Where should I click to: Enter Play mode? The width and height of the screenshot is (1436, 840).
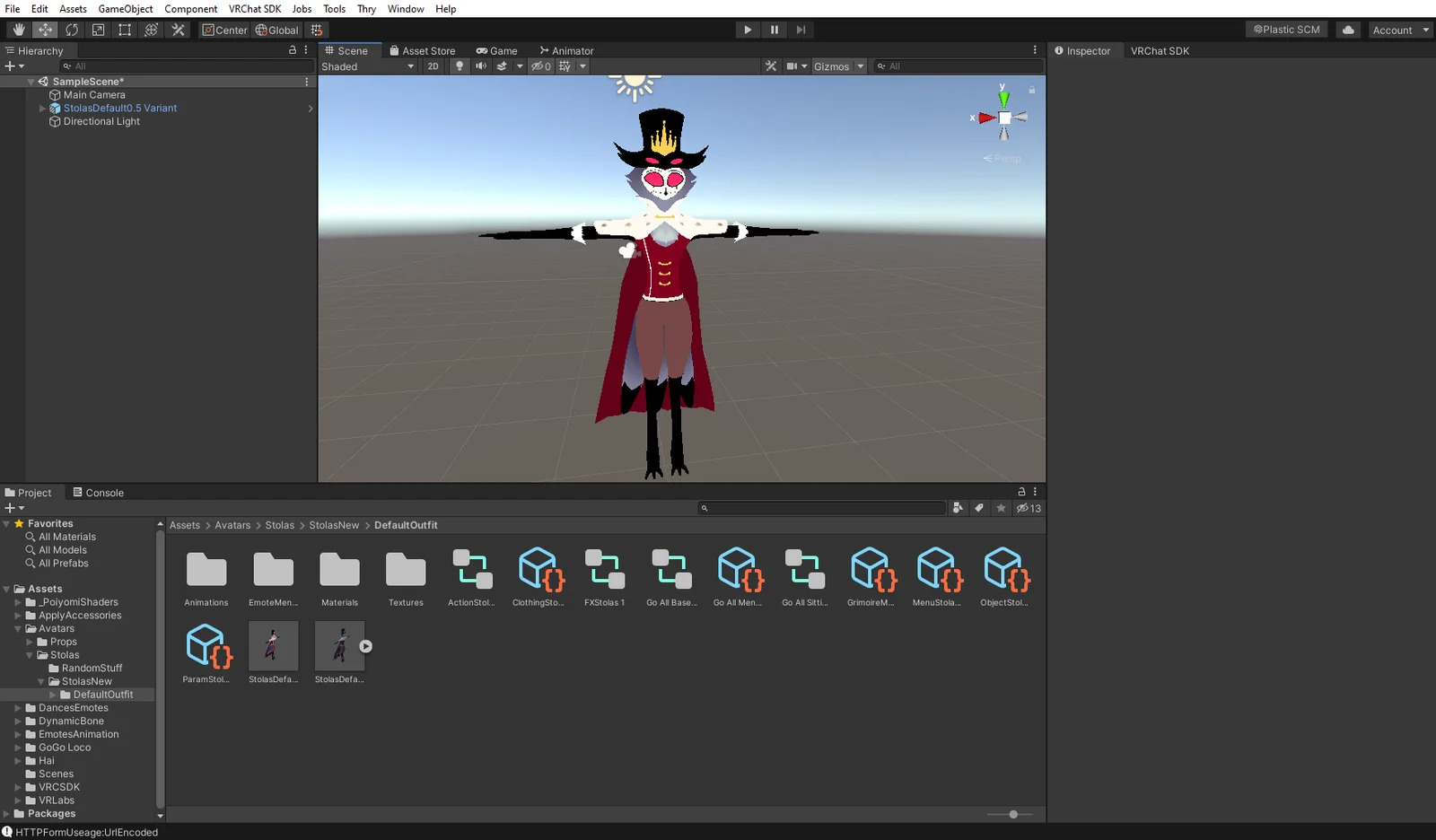pyautogui.click(x=748, y=30)
